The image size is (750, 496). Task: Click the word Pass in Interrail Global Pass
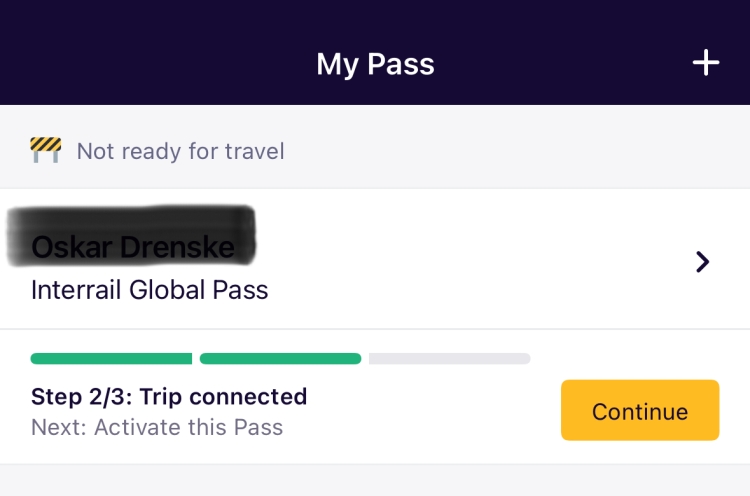click(x=240, y=290)
